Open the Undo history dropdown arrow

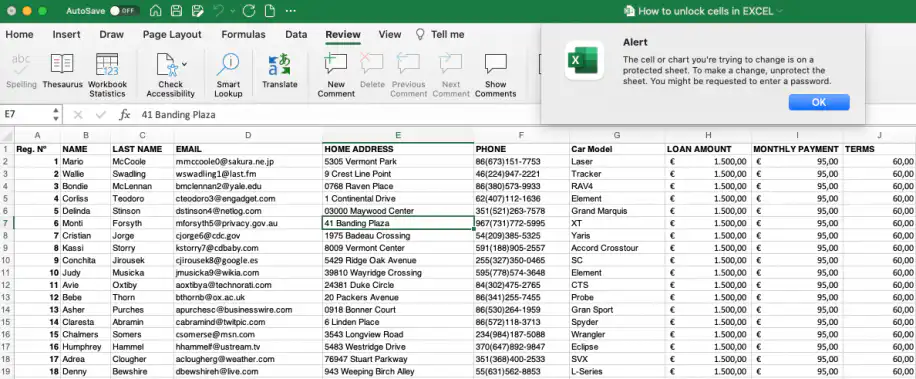(x=233, y=11)
